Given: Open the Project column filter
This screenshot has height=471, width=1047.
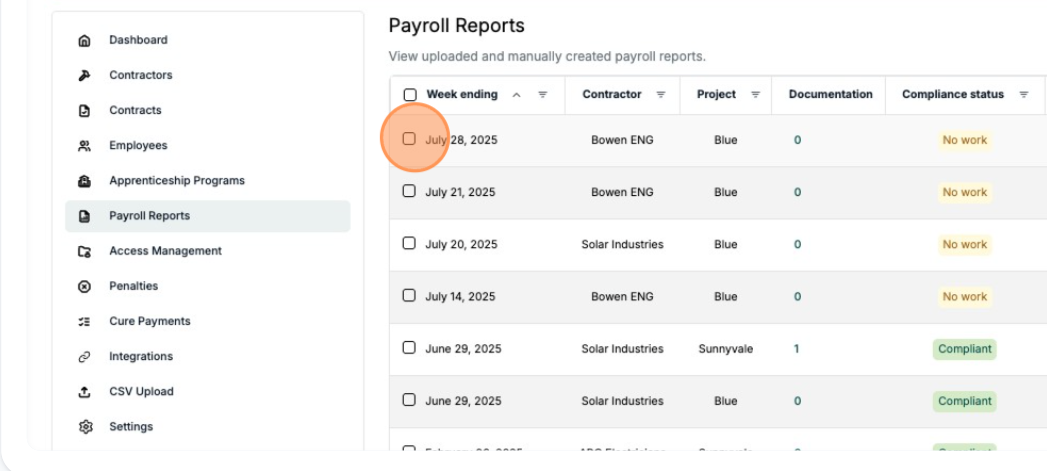Looking at the screenshot, I should click(755, 95).
